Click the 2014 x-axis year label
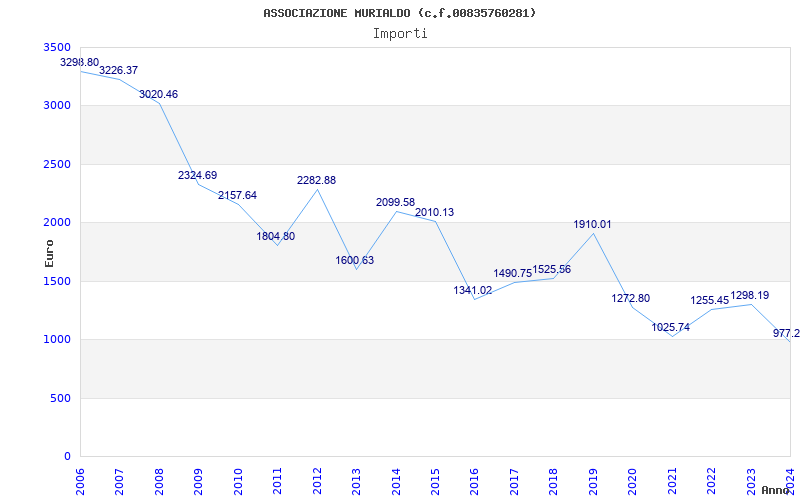The height and width of the screenshot is (500, 800). (396, 482)
